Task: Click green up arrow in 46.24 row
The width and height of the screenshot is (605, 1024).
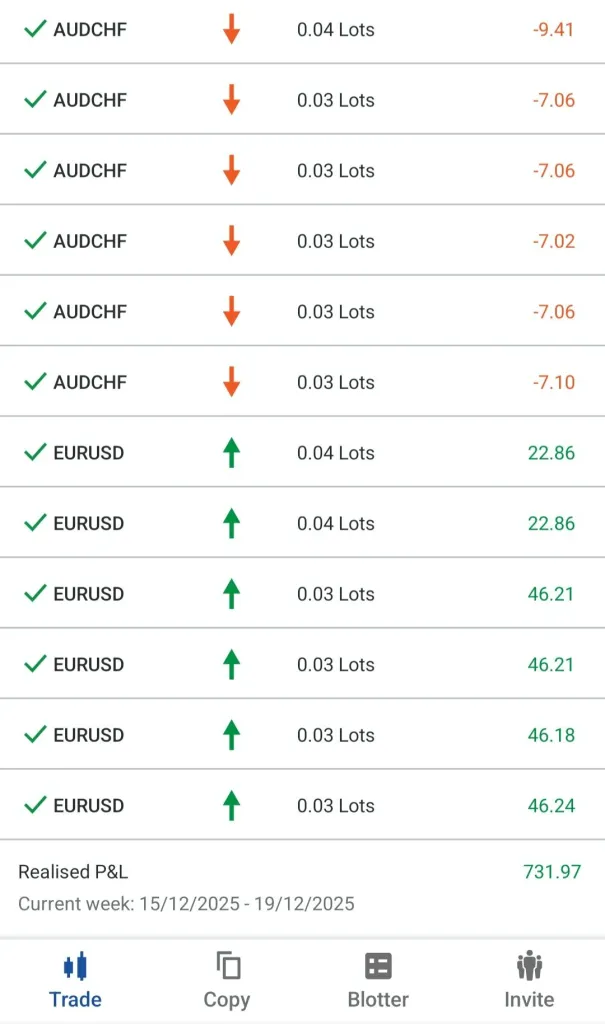Action: pyautogui.click(x=231, y=805)
